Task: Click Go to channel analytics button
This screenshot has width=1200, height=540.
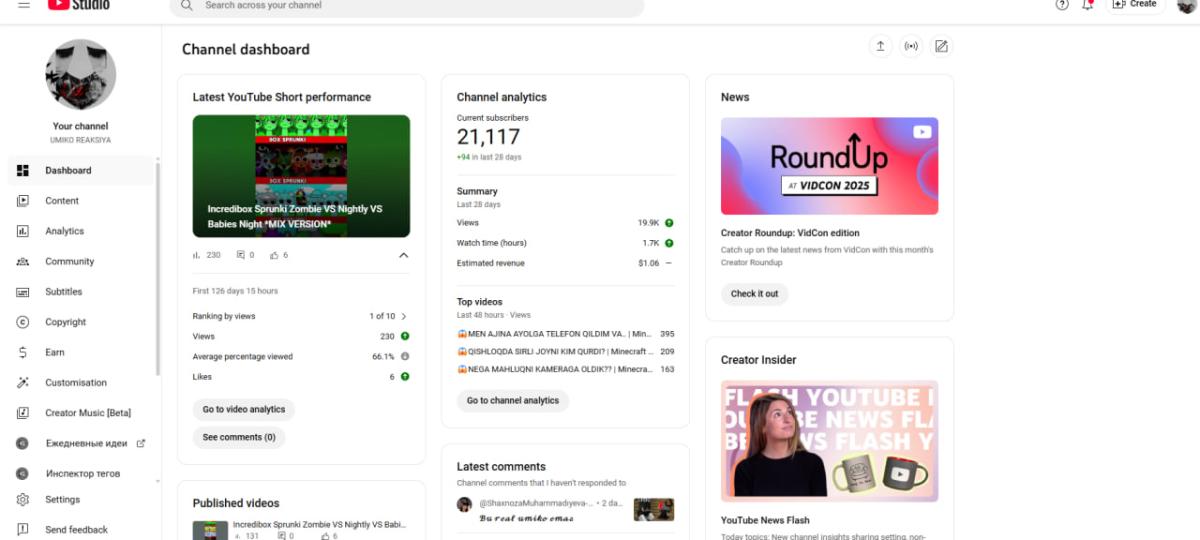Action: (x=513, y=400)
